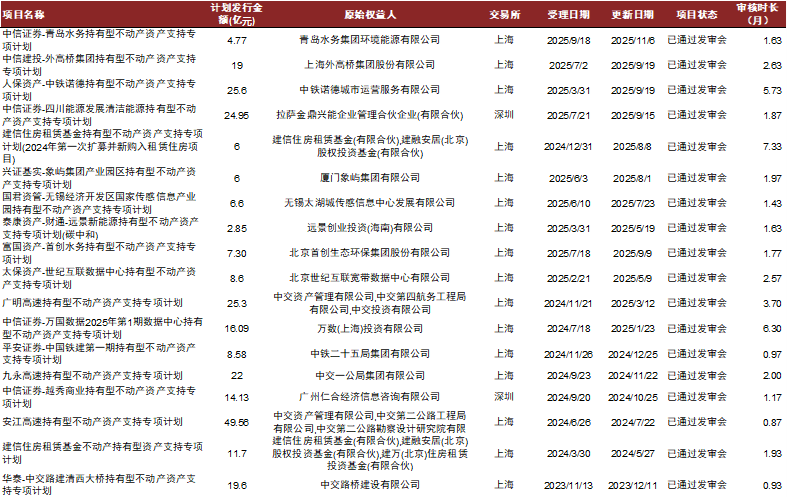
Task: Click originator 远景创业投资(海南)有限公司
Action: coord(370,228)
